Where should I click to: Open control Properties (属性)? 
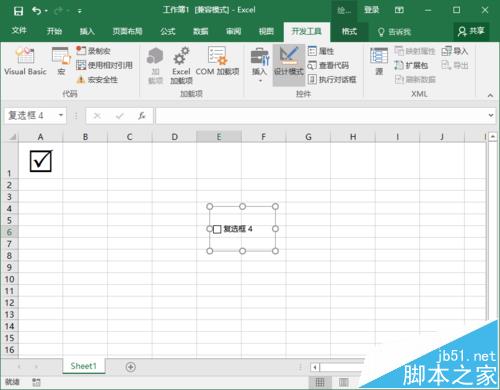tap(321, 51)
